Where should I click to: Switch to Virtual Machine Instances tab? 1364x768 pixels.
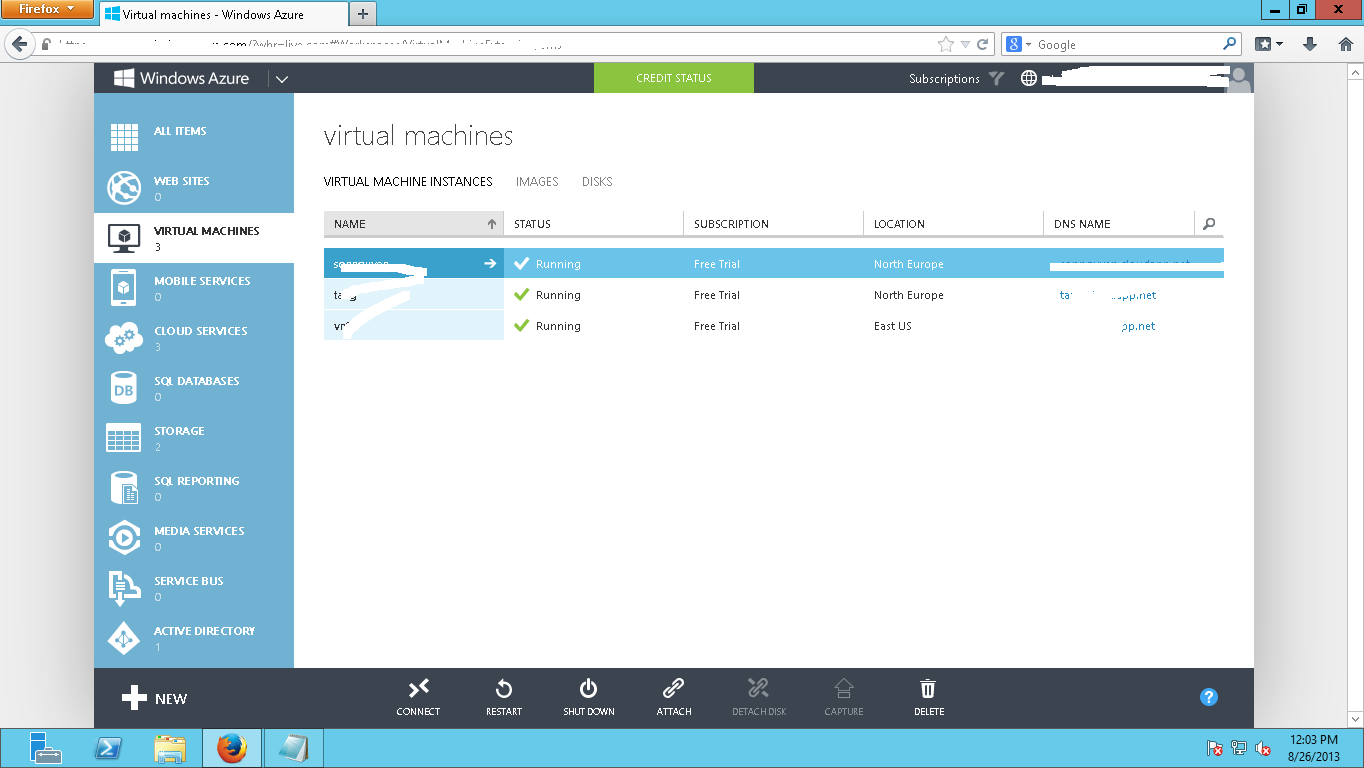click(408, 182)
